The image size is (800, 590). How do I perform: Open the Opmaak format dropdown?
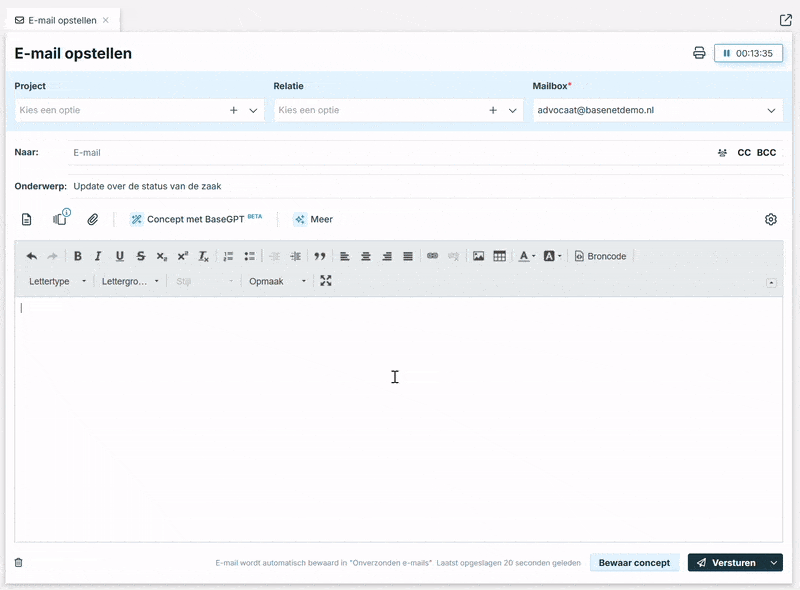(277, 281)
